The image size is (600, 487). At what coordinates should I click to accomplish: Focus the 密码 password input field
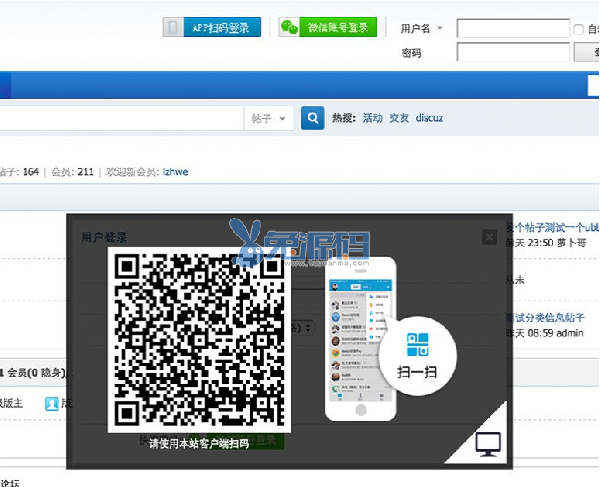coord(513,52)
